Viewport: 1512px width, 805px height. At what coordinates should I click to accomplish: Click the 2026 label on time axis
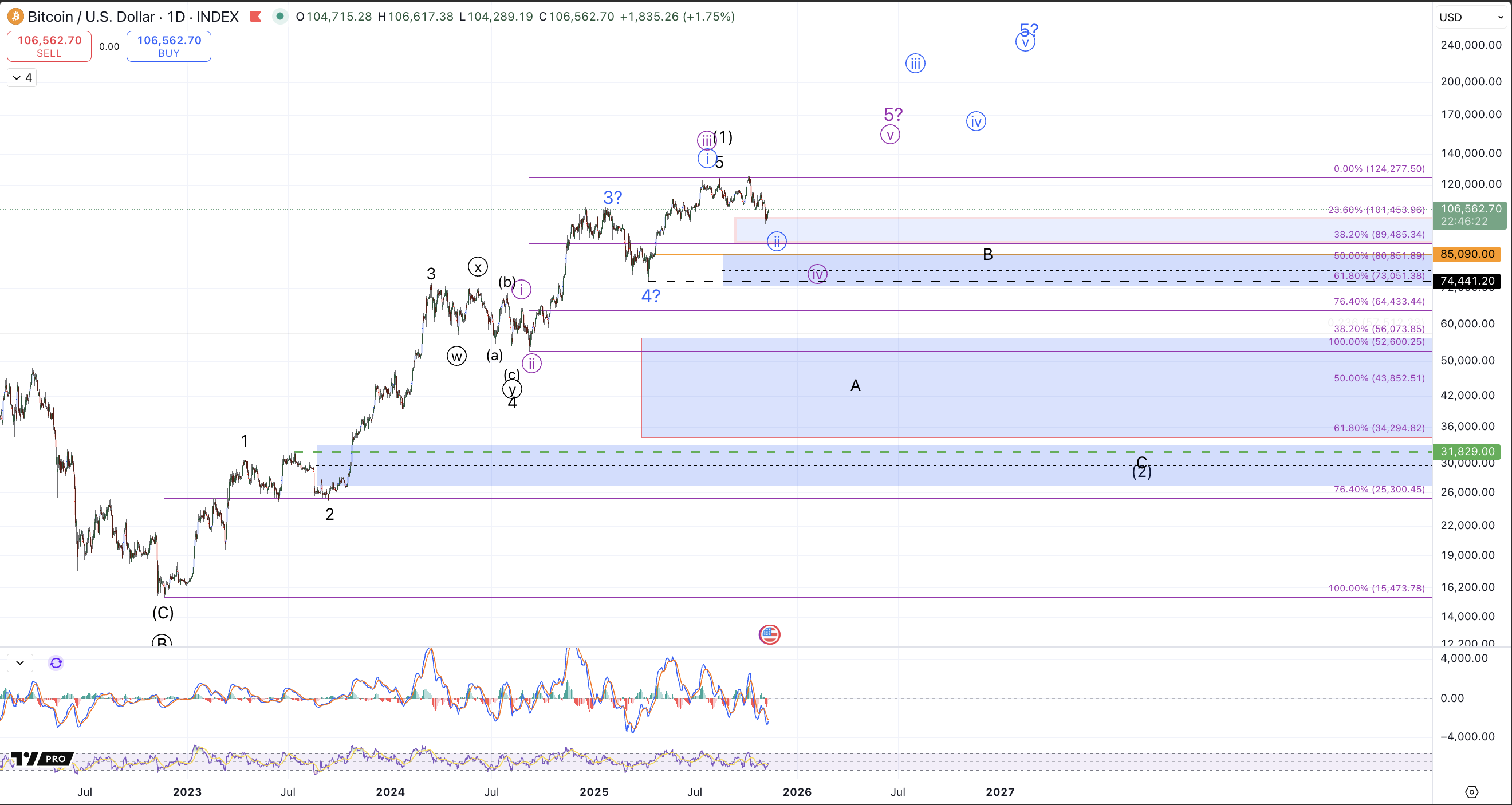pos(797,791)
